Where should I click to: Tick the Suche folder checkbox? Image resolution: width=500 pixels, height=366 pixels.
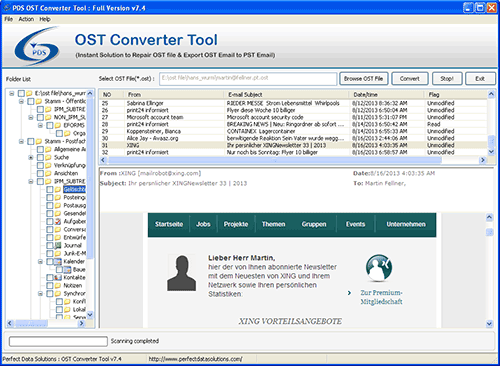click(40, 157)
